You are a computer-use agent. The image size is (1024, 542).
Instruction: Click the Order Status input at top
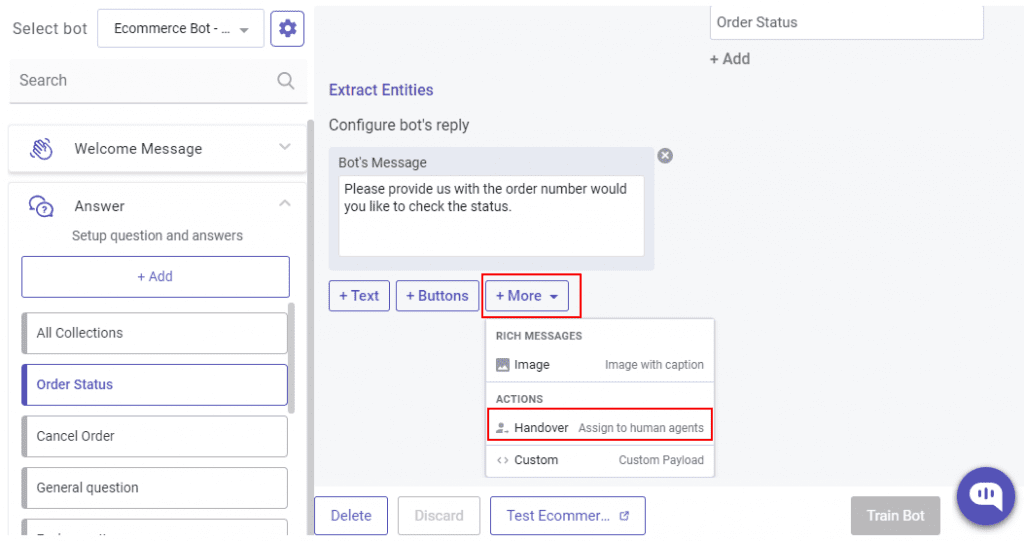click(846, 22)
